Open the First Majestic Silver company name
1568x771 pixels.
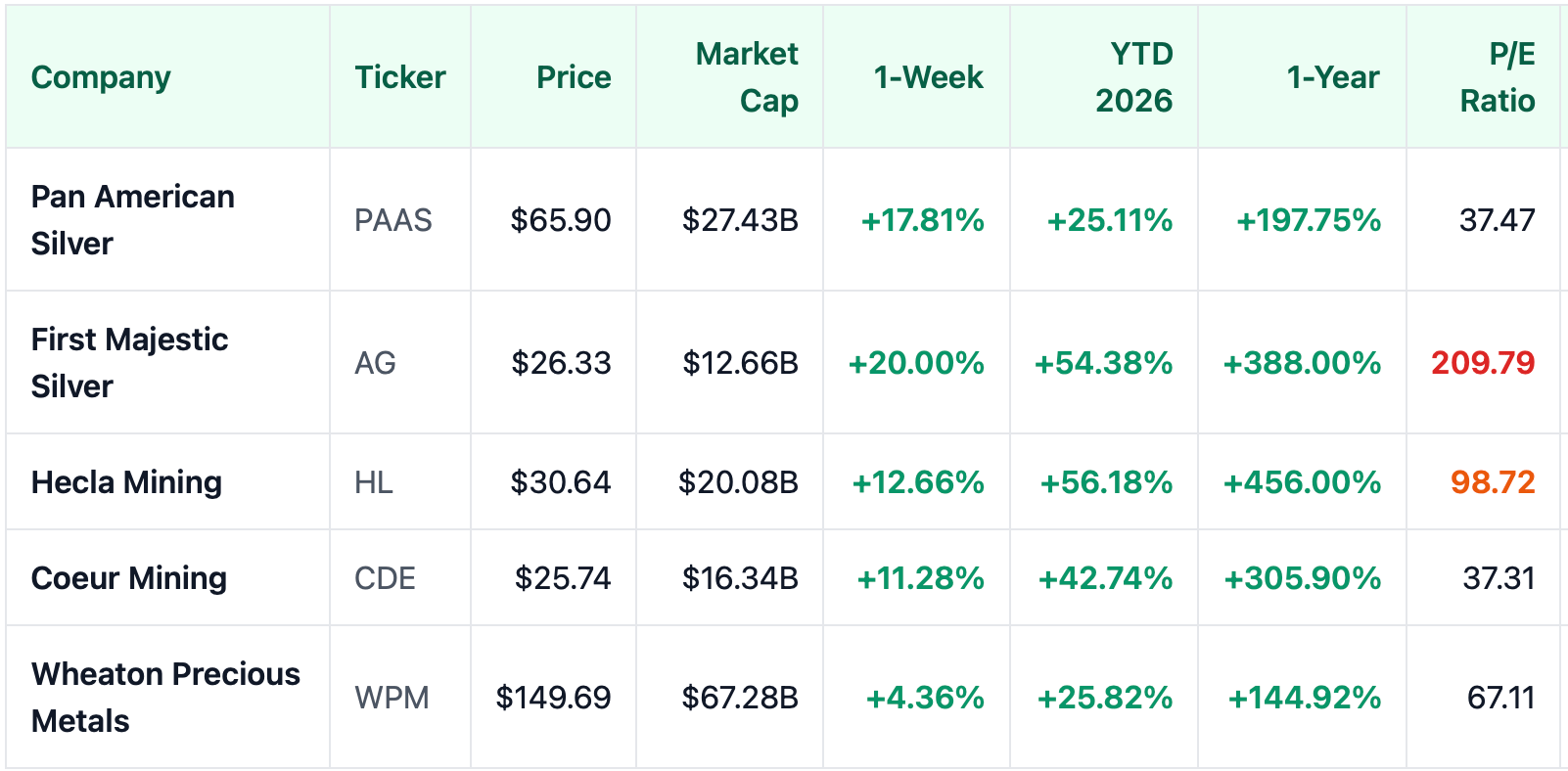[x=129, y=363]
